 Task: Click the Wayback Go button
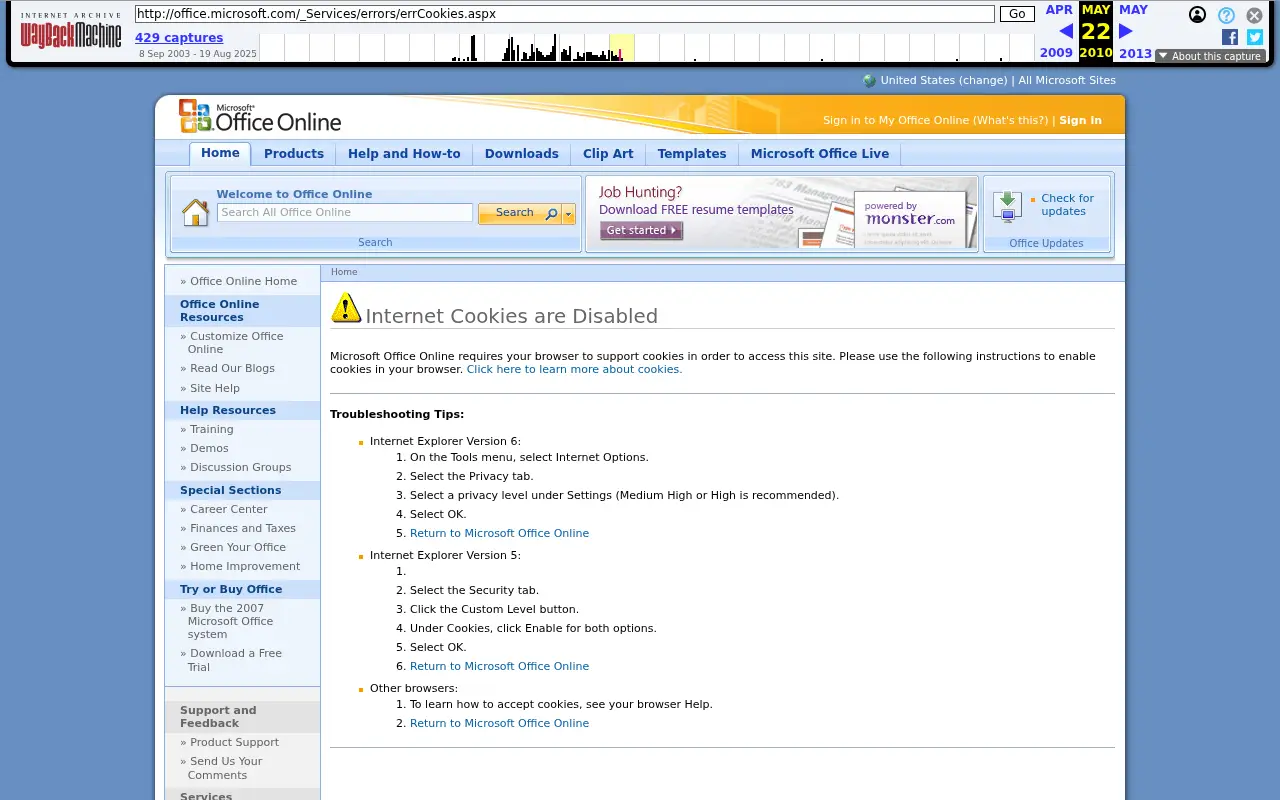(x=1017, y=14)
